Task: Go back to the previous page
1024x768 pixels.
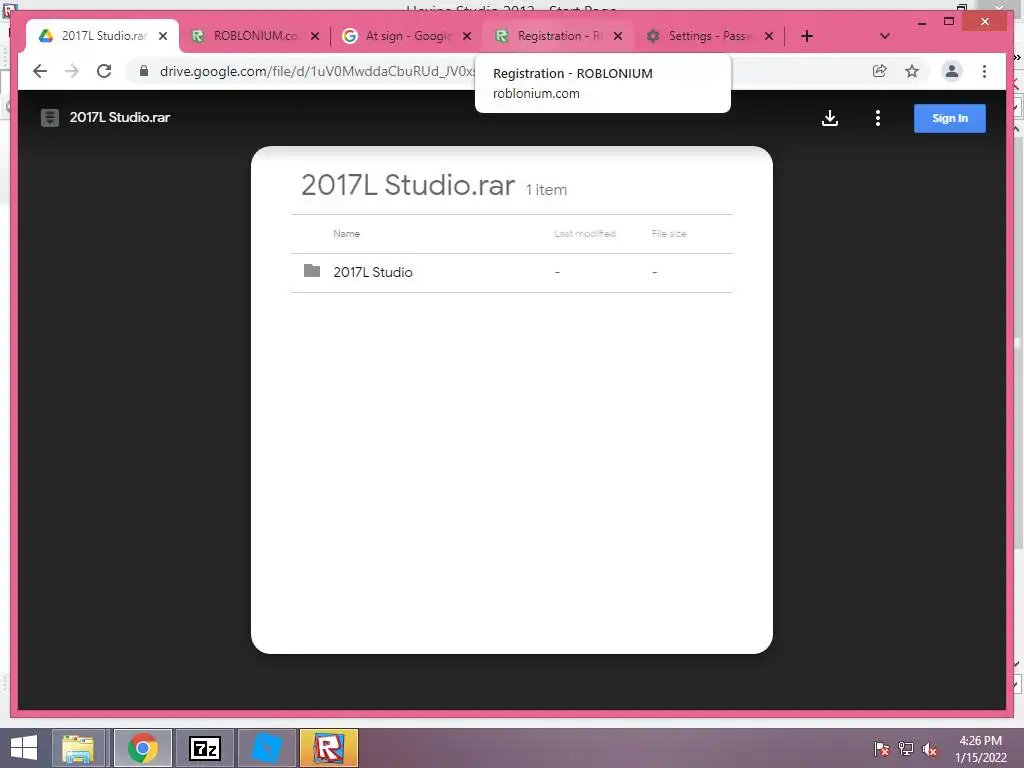Action: [40, 71]
